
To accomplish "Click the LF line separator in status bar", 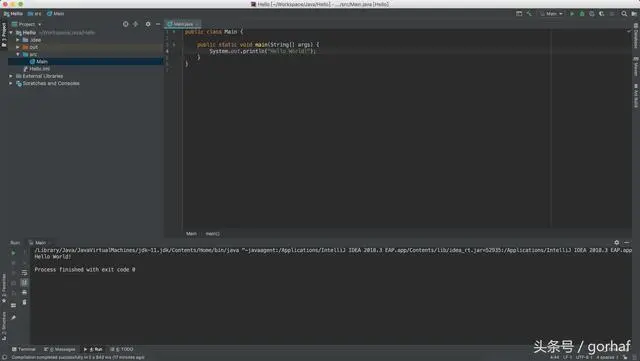I will pos(567,357).
